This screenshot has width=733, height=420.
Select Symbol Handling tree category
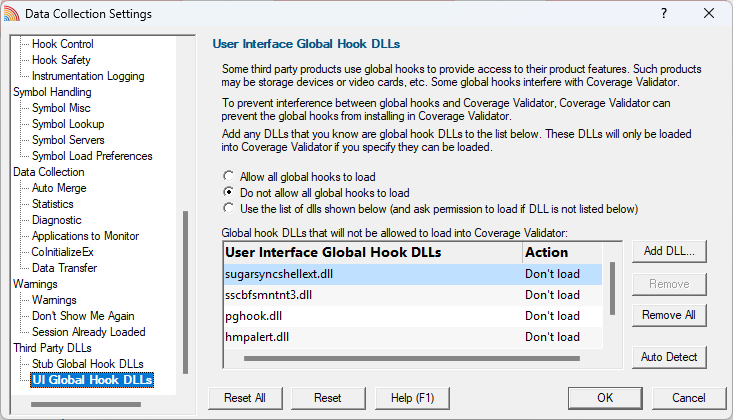(x=52, y=92)
